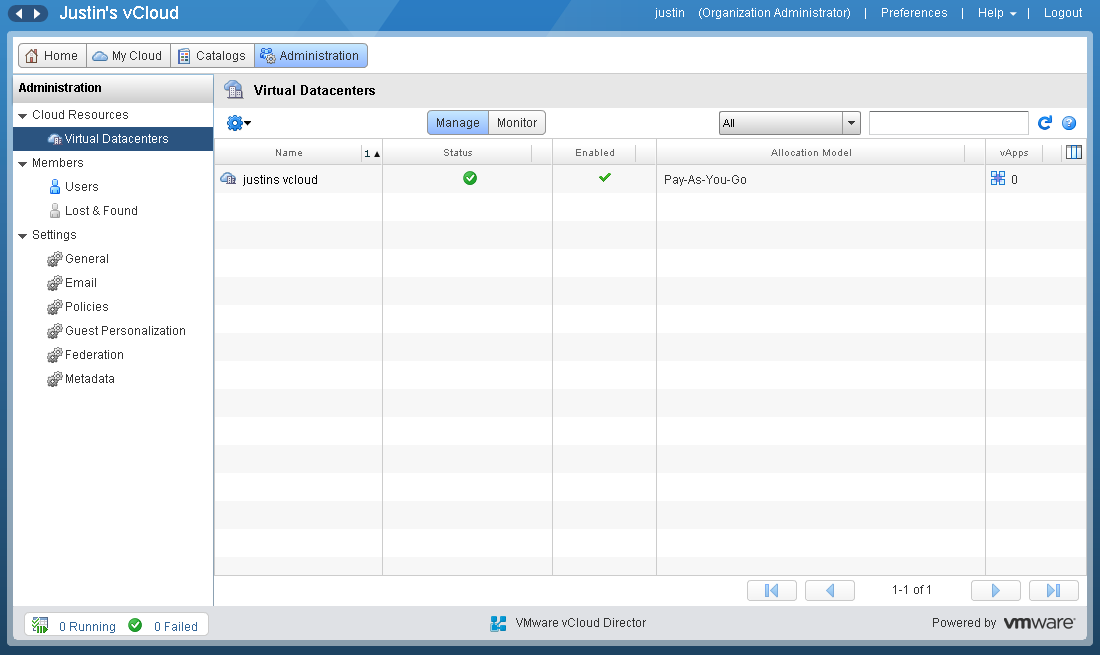Click the justins vcloud datacenter icon
The height and width of the screenshot is (655, 1100).
pos(228,178)
